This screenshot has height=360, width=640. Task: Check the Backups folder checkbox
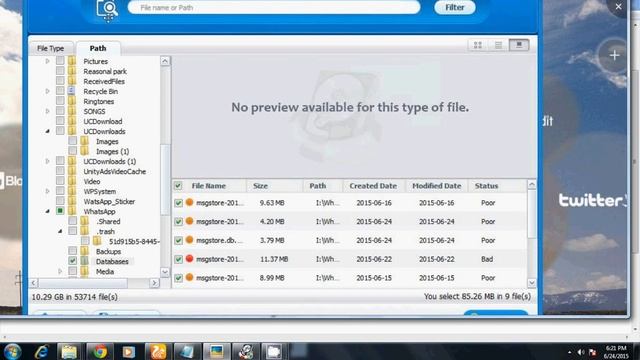(x=72, y=251)
